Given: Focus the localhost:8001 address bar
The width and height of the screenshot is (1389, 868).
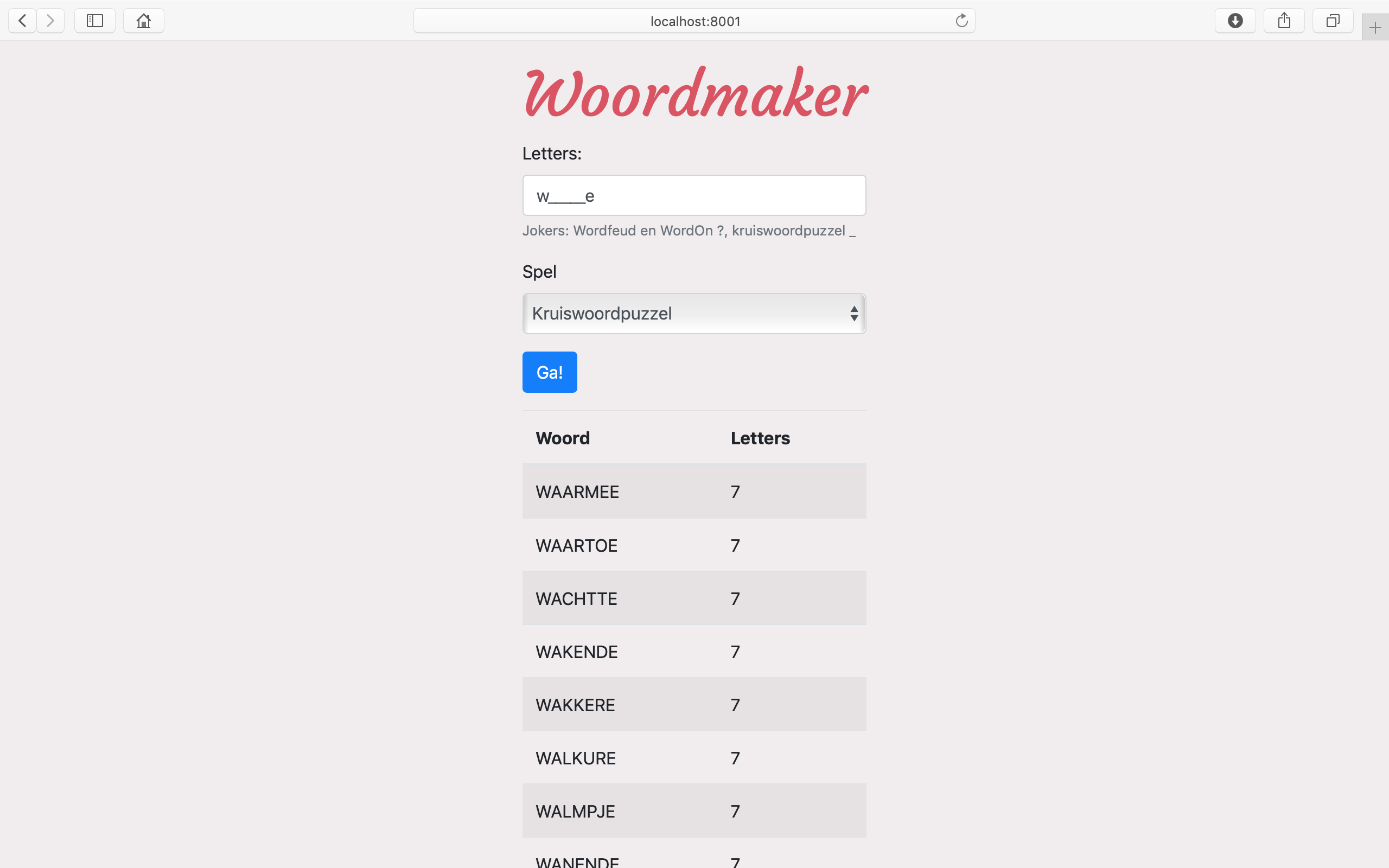Looking at the screenshot, I should pyautogui.click(x=694, y=21).
